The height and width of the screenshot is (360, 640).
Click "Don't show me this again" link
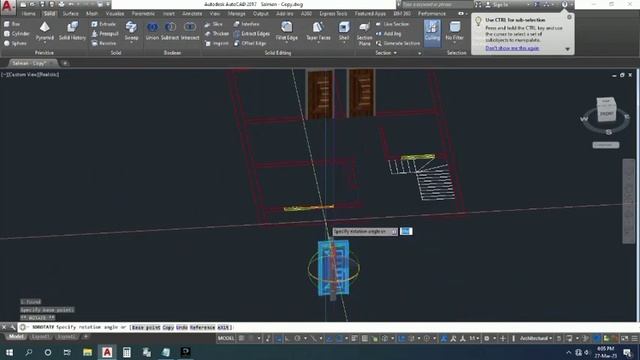point(512,48)
